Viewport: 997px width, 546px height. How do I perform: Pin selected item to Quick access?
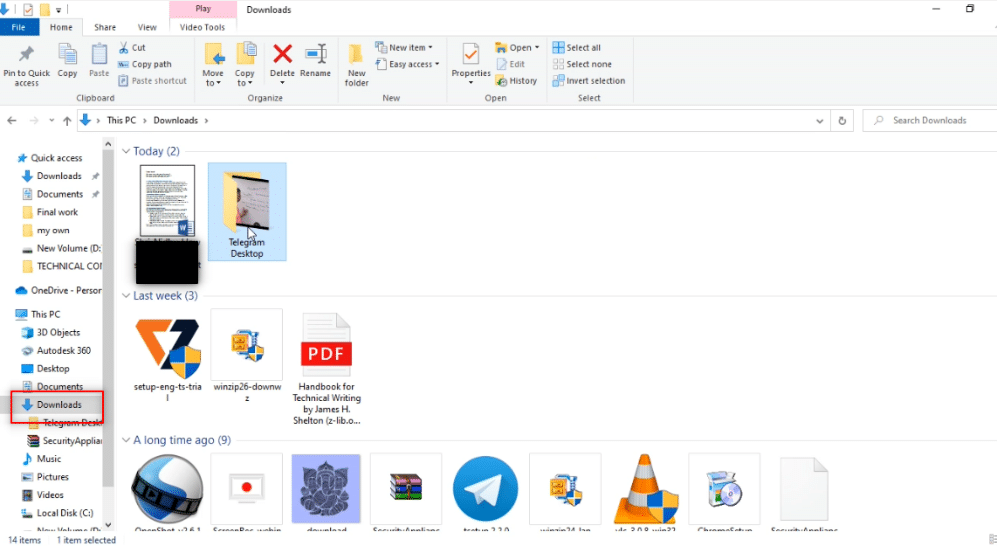[26, 65]
